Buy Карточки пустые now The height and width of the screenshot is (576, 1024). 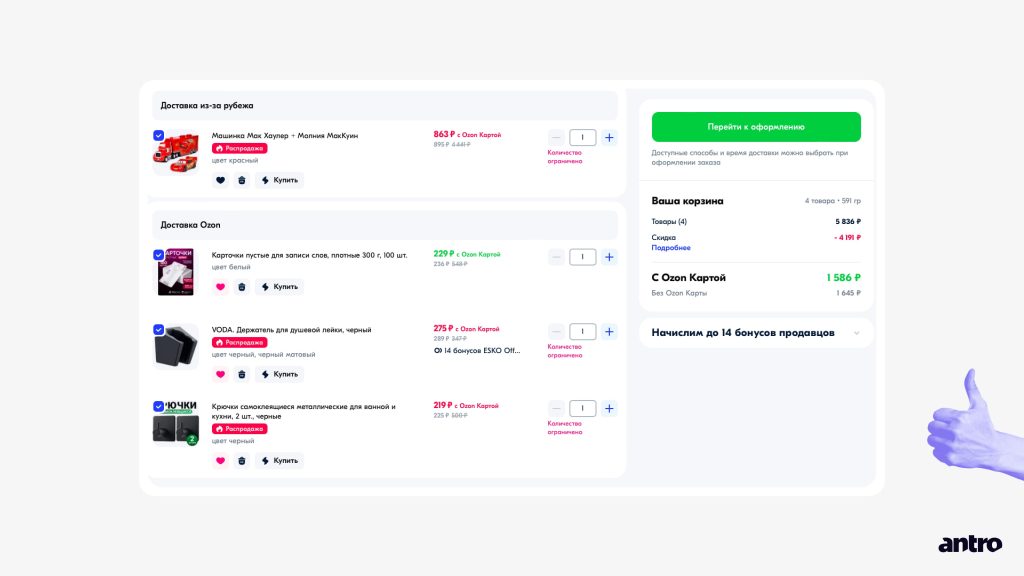tap(280, 287)
